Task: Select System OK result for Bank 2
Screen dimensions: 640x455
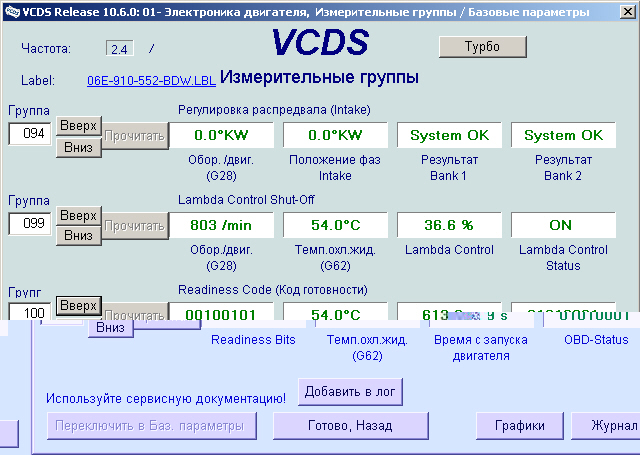Action: click(563, 135)
